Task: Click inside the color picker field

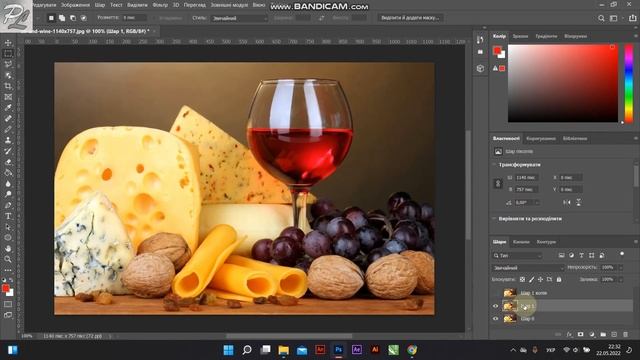Action: click(562, 83)
